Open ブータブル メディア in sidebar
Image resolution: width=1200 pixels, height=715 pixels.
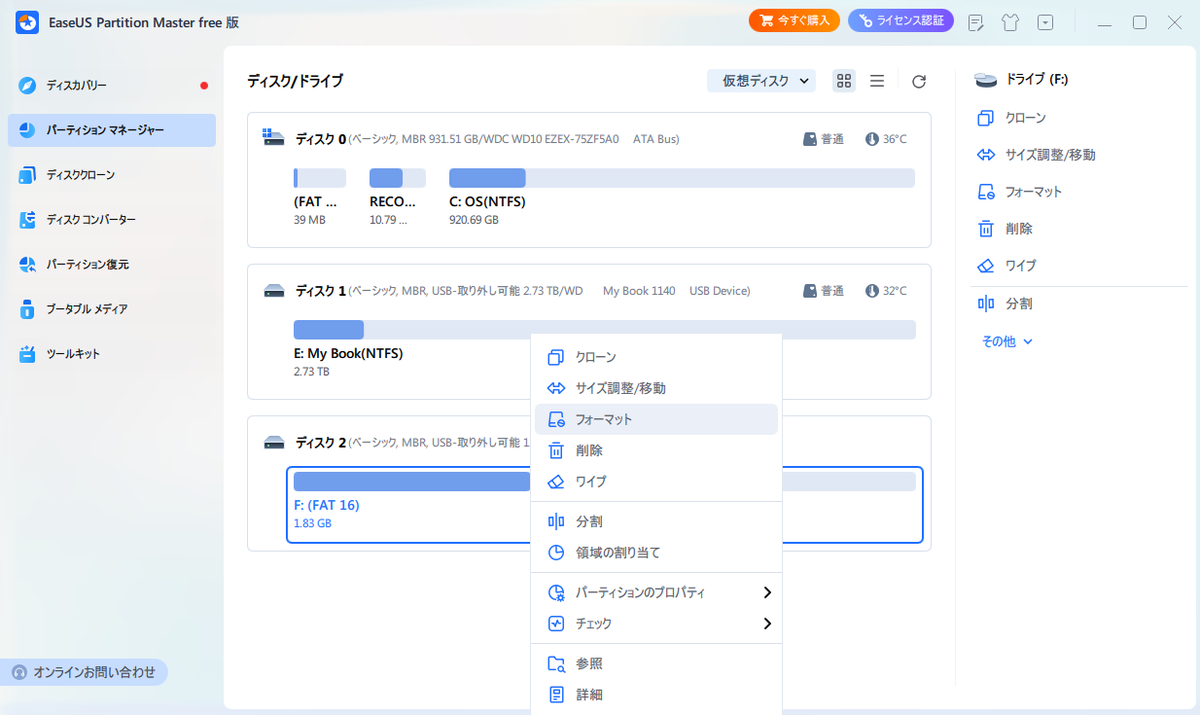[x=112, y=309]
